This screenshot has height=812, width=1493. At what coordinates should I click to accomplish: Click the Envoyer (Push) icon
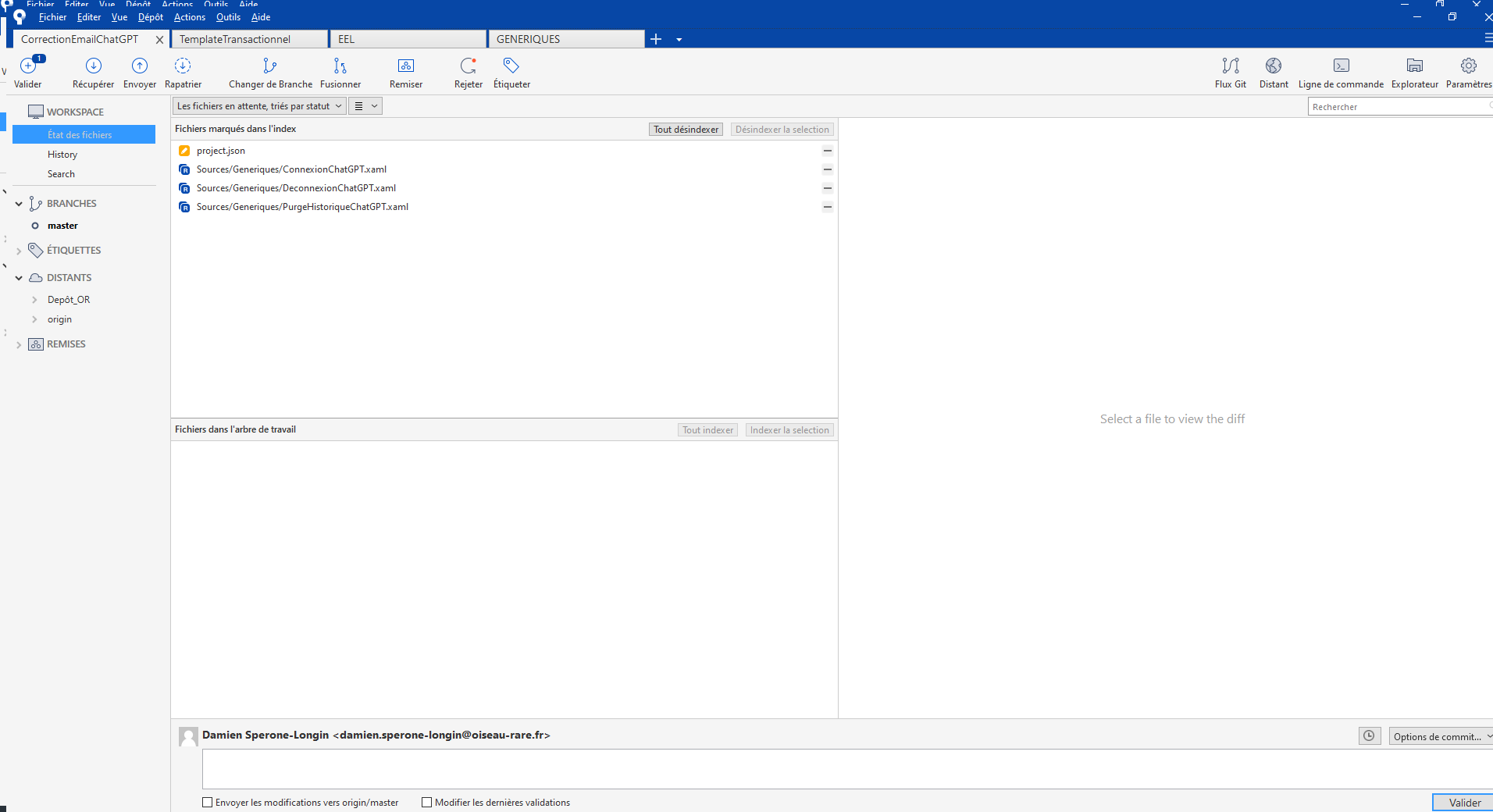pos(140,66)
